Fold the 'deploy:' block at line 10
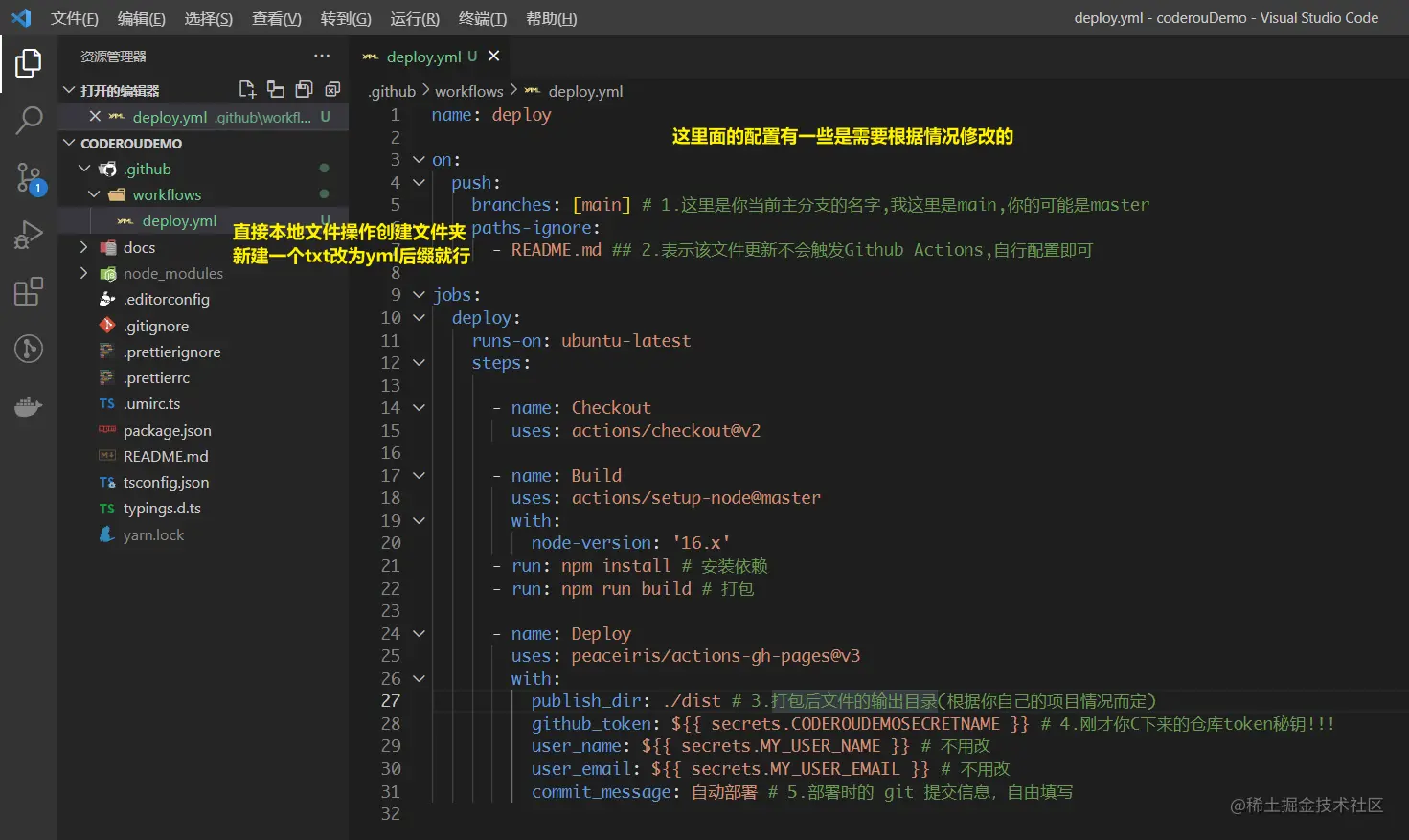 click(x=419, y=317)
